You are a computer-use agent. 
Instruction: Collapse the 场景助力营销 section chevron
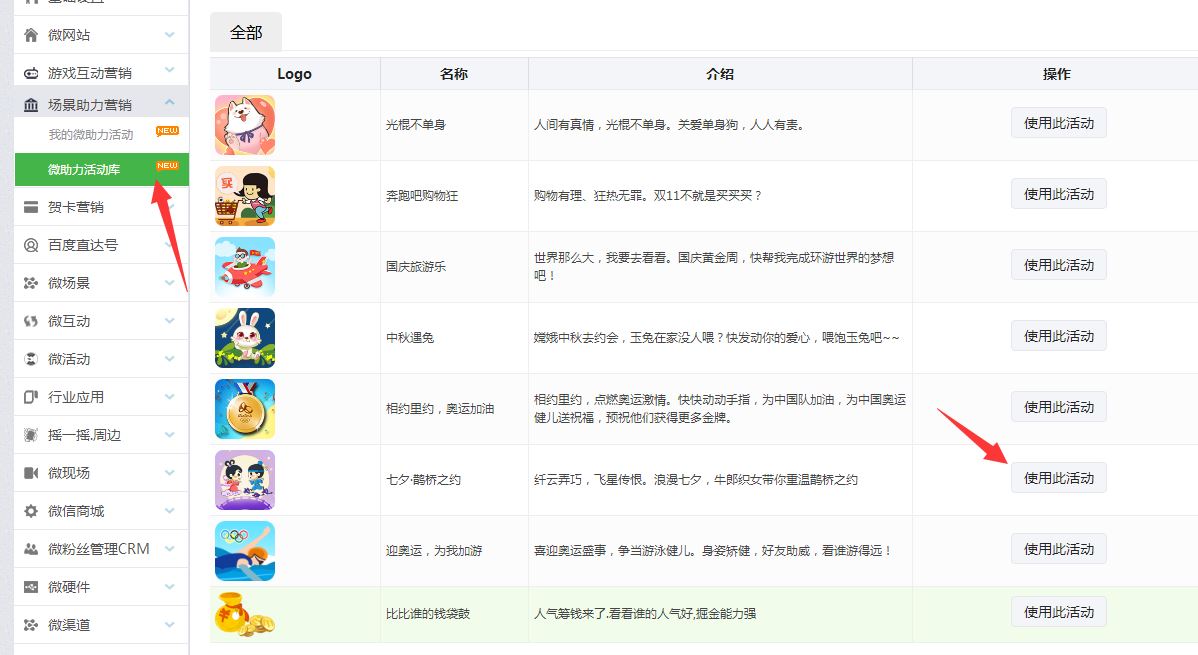170,103
